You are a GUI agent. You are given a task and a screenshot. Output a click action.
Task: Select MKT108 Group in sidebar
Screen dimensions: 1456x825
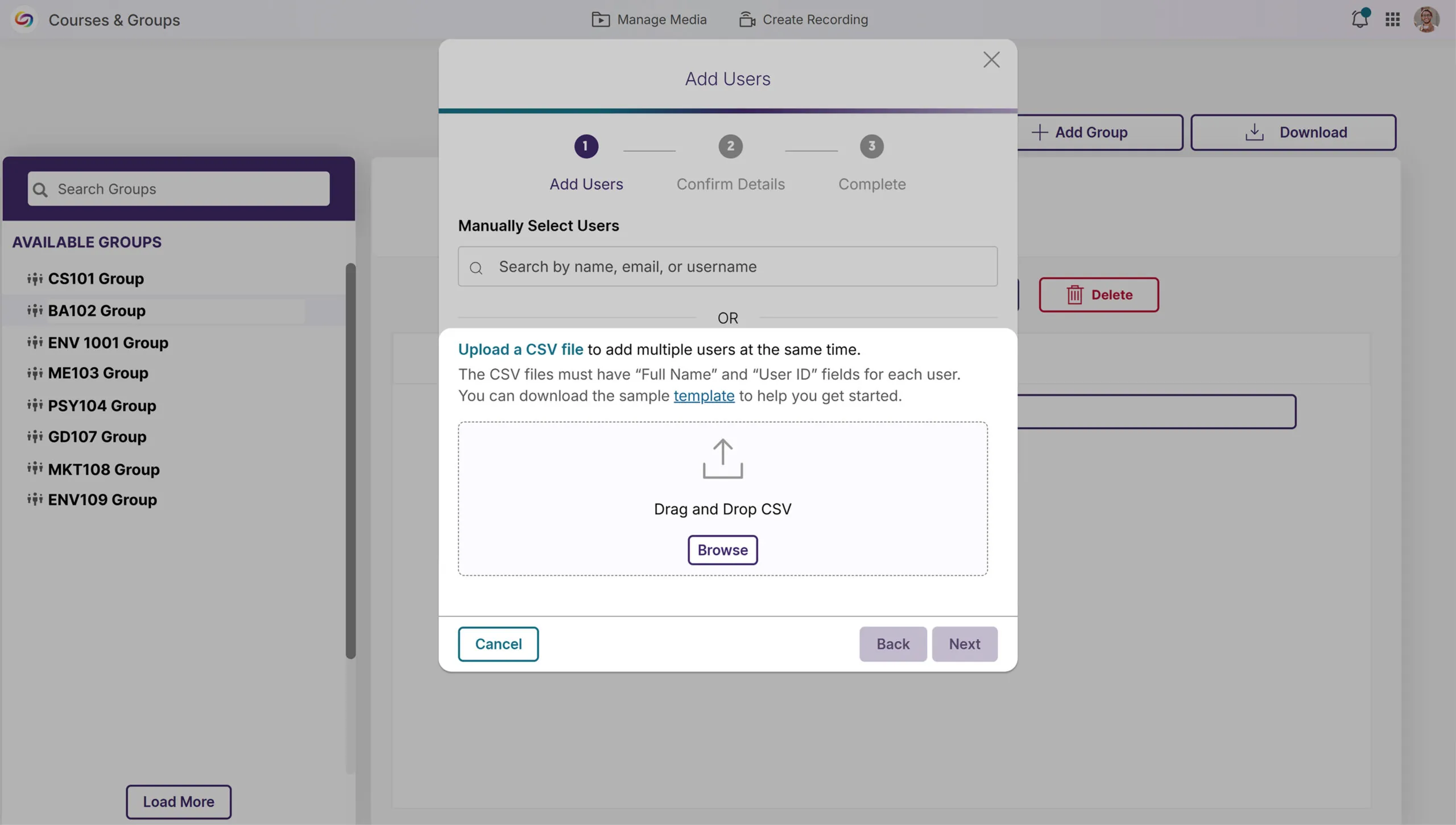(x=104, y=469)
